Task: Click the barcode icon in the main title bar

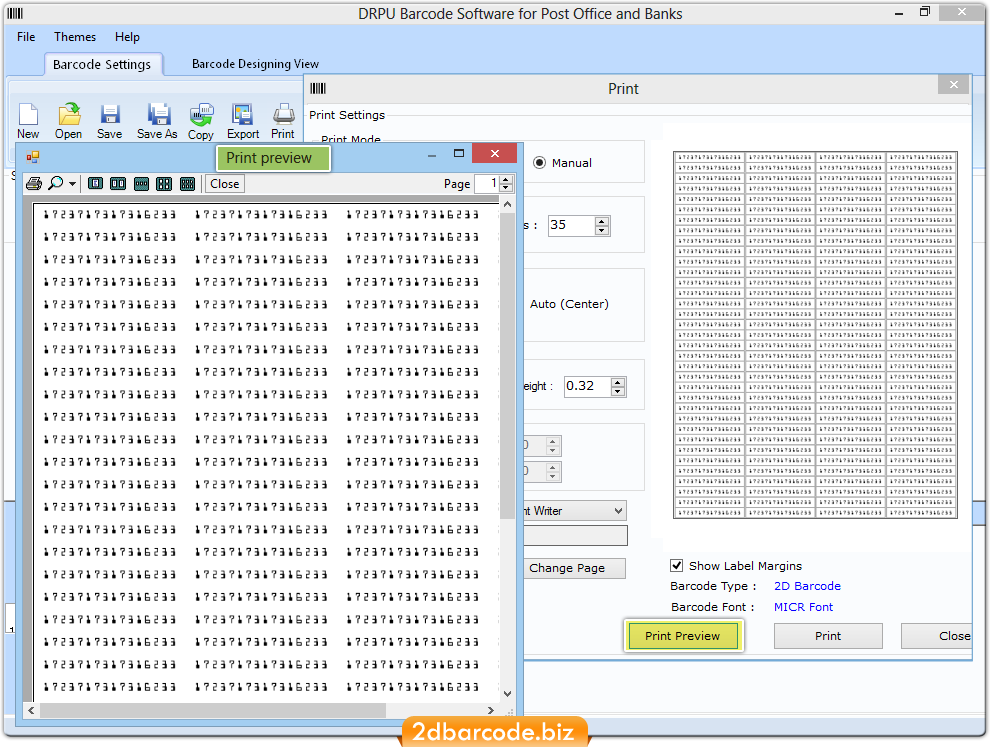Action: [x=15, y=13]
